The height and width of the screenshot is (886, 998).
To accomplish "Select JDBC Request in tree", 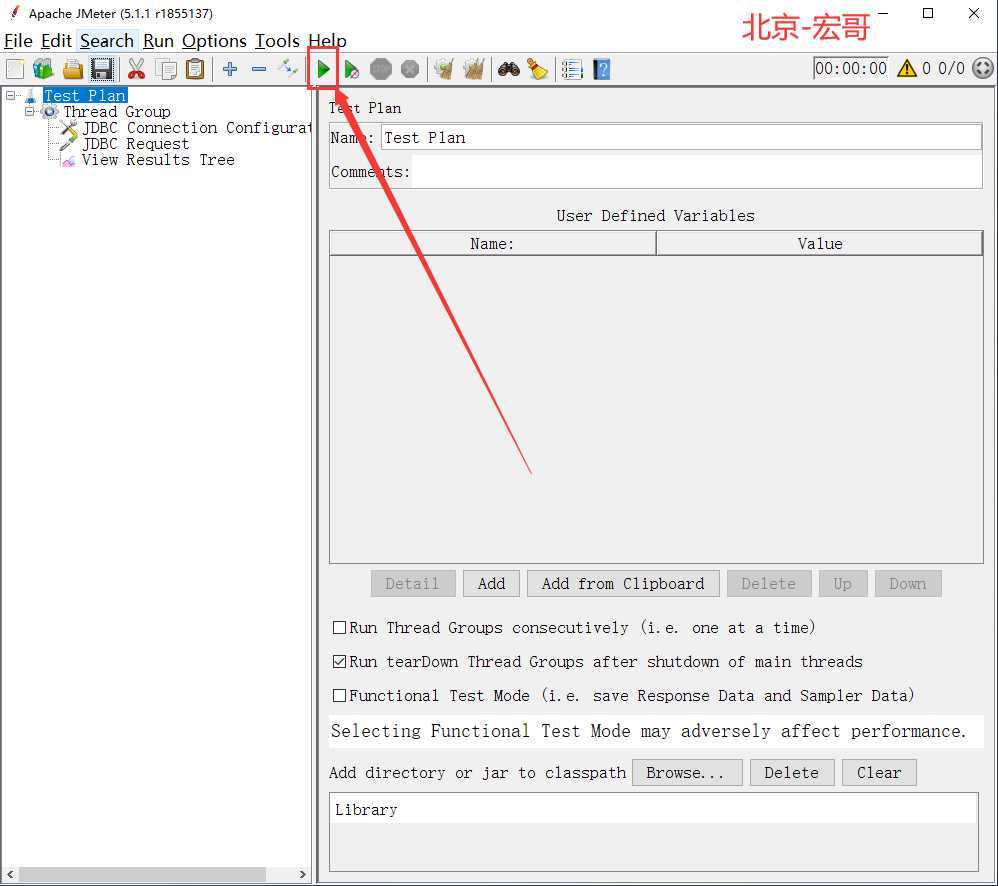I will (x=136, y=144).
